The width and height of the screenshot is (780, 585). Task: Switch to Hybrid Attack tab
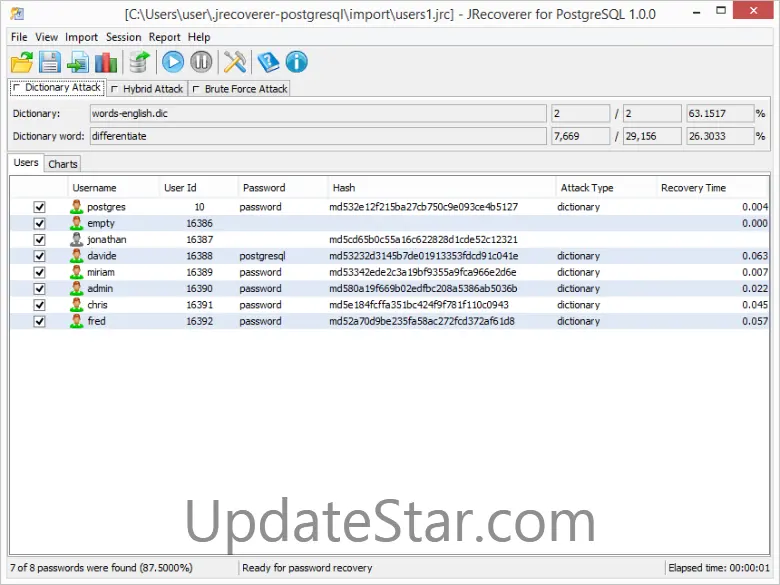coord(147,89)
